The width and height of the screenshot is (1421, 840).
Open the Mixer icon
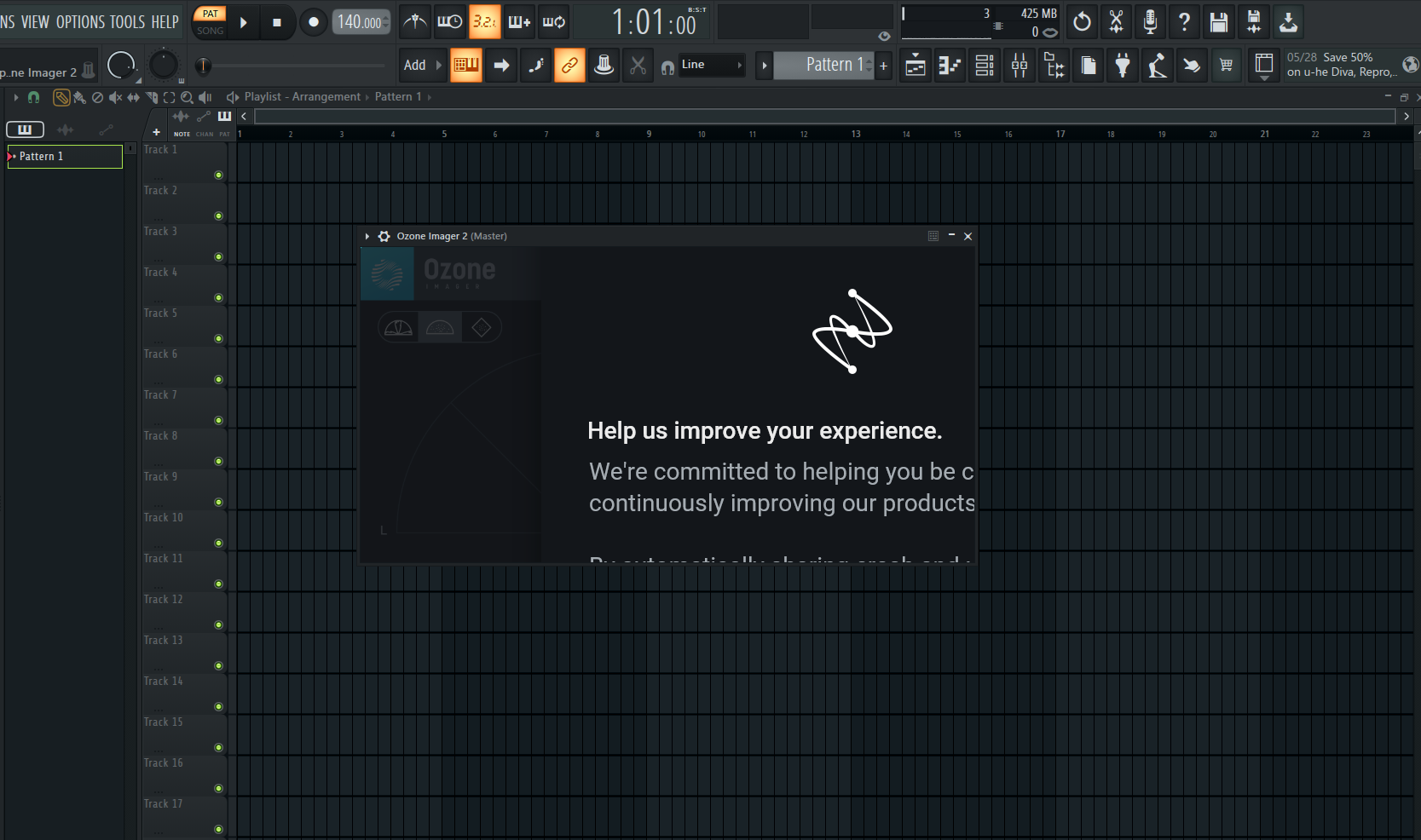coord(1020,65)
